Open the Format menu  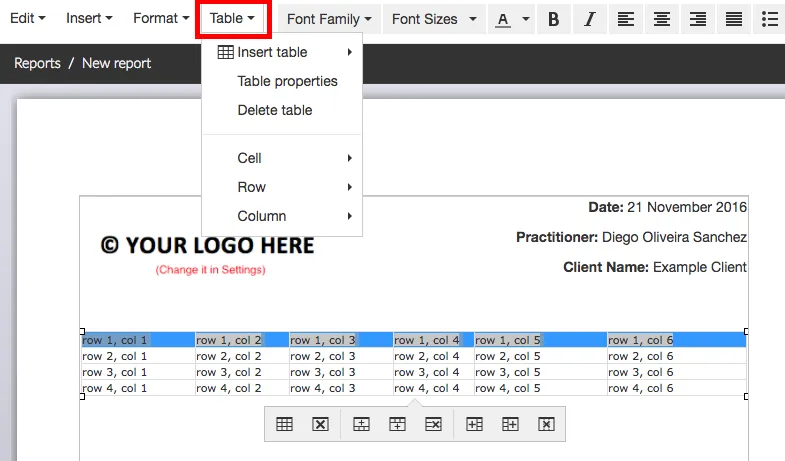tap(161, 18)
